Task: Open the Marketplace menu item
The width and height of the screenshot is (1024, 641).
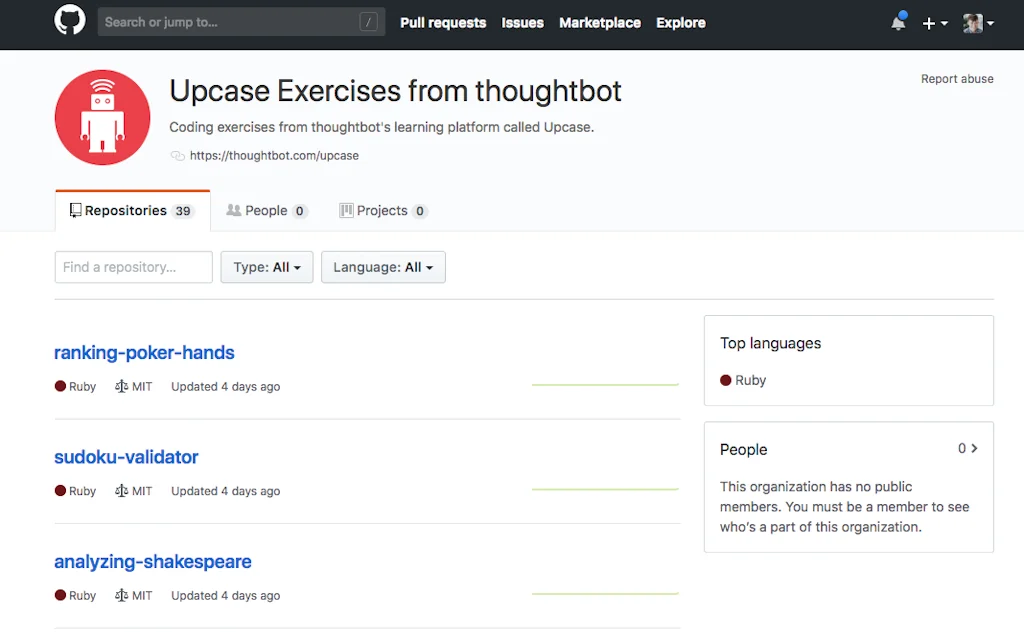Action: tap(599, 23)
